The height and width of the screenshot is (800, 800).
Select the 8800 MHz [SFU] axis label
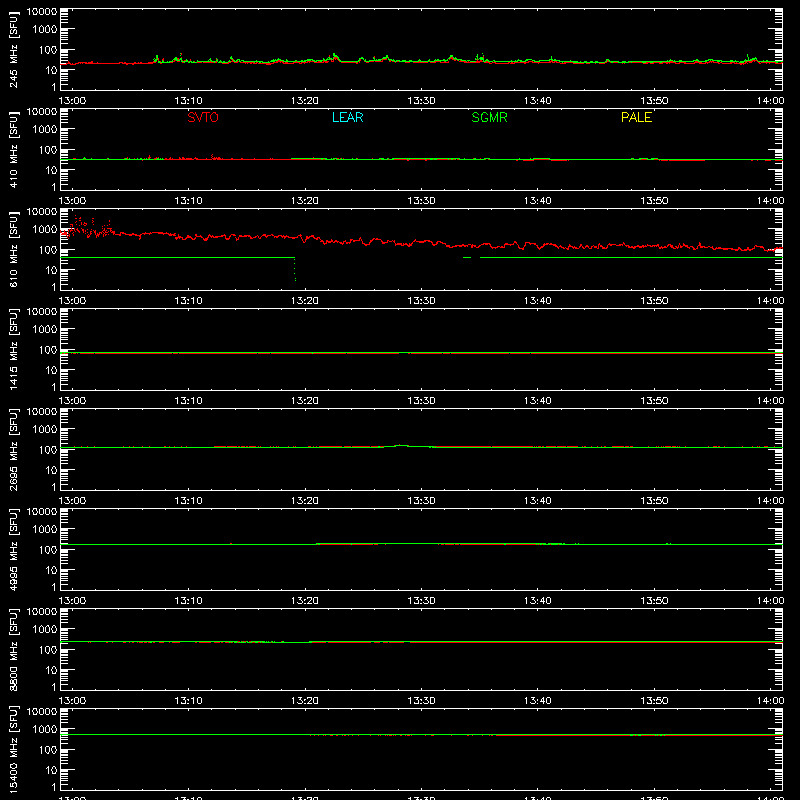[x=14, y=649]
